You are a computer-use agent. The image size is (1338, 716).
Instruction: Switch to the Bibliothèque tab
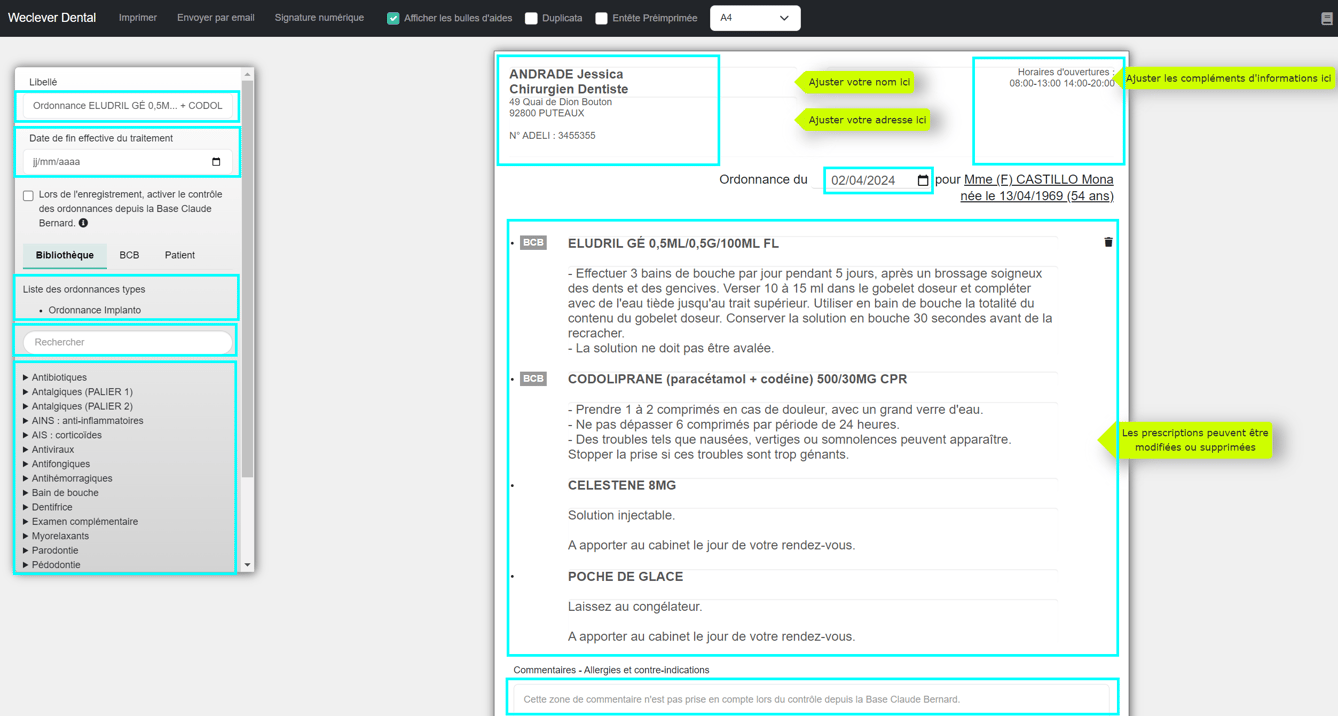(x=65, y=255)
